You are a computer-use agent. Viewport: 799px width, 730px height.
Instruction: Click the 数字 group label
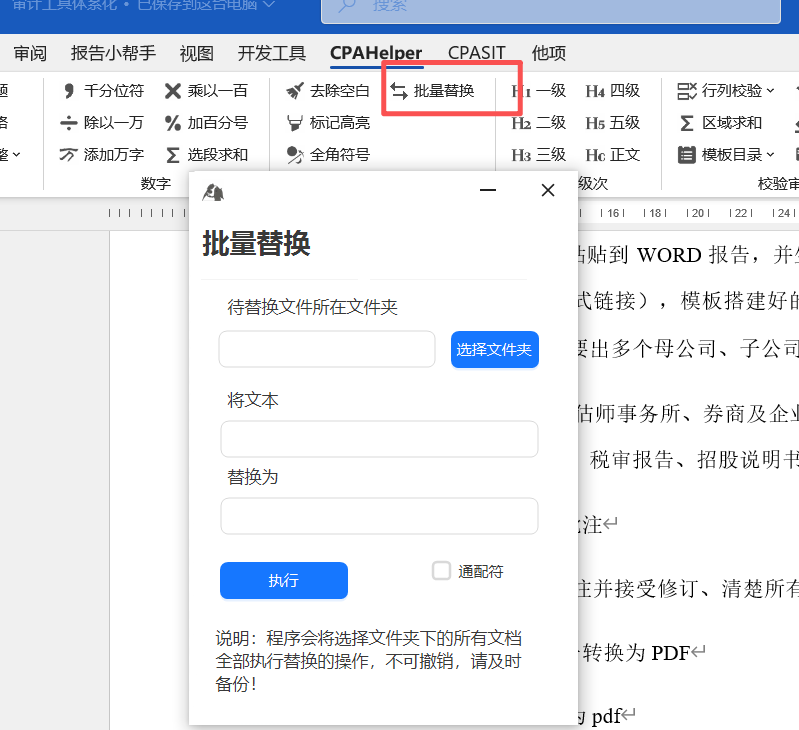(x=155, y=183)
